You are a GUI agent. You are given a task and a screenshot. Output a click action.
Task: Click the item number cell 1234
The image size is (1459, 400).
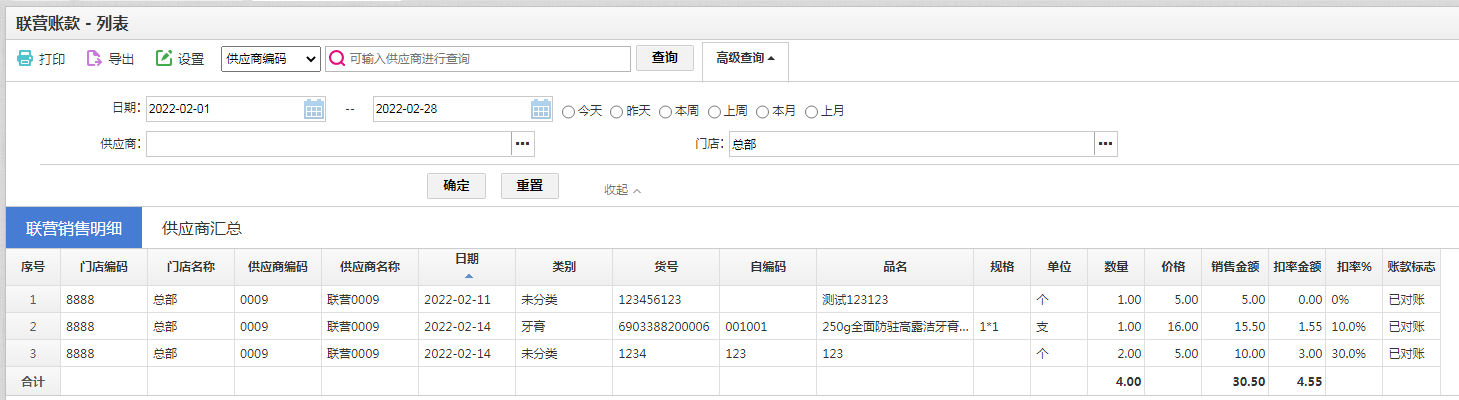pos(666,353)
